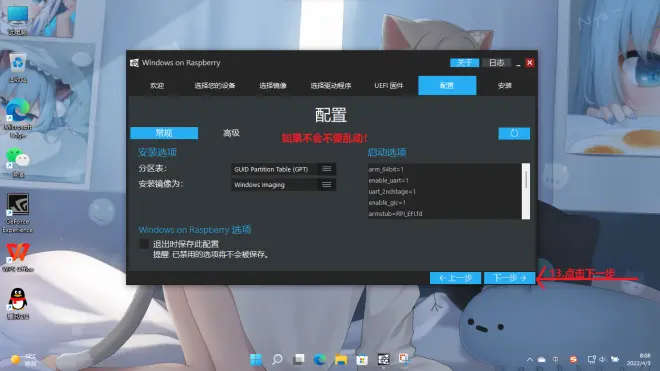Switch to the UEFI firmware tab
The image size is (660, 371).
coord(389,86)
